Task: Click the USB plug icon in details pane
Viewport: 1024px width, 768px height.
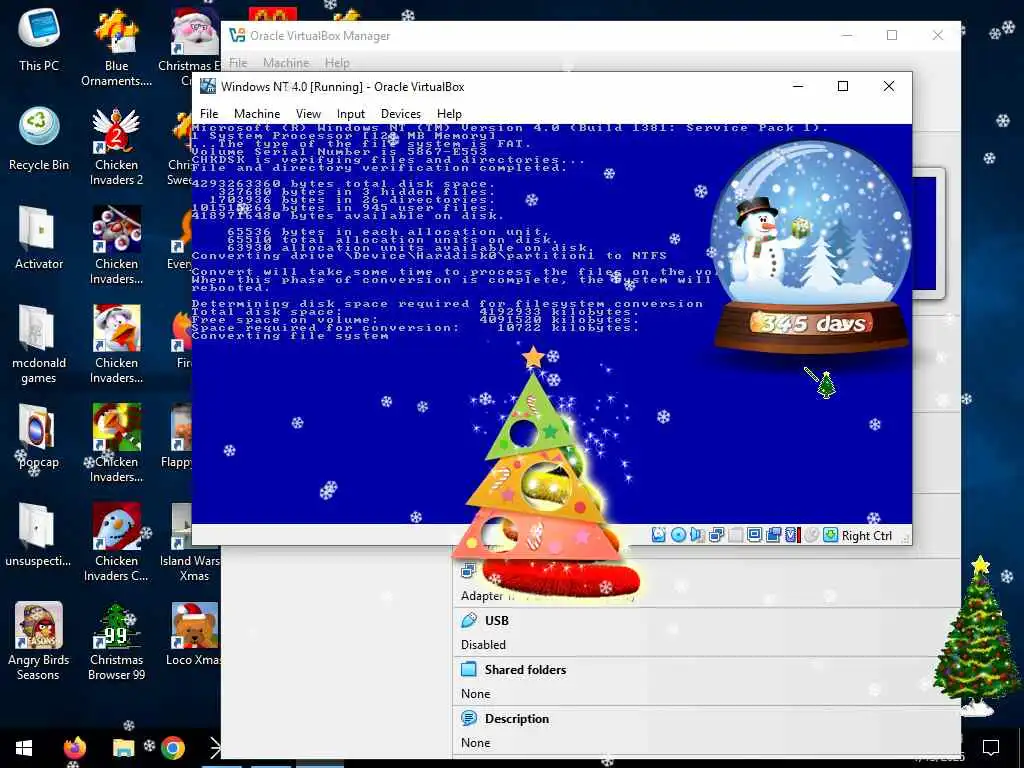Action: (469, 620)
